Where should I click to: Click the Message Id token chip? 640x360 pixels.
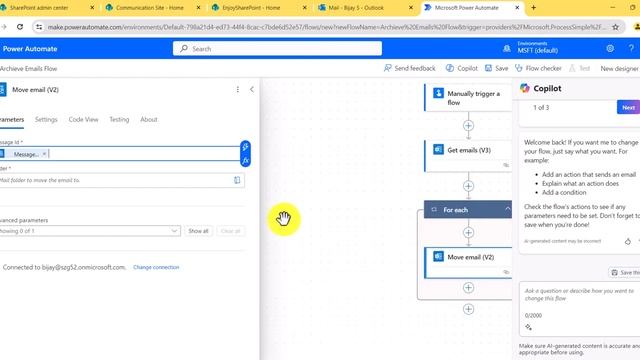pyautogui.click(x=24, y=154)
